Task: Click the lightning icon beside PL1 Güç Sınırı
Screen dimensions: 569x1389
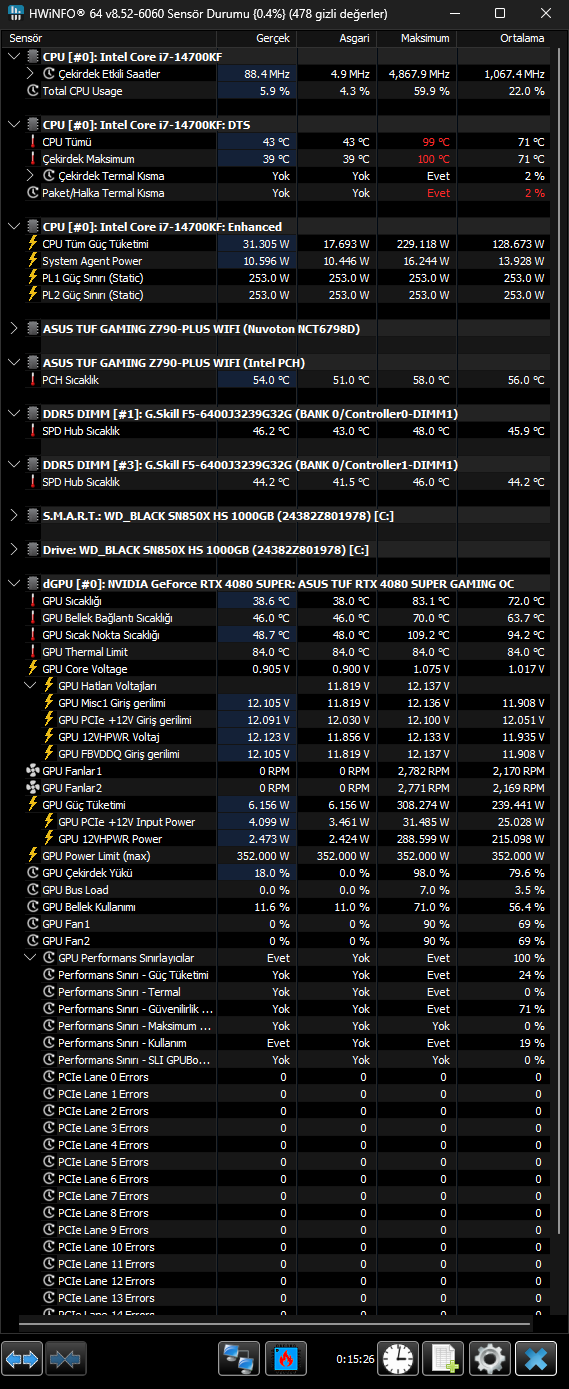Action: [33, 278]
